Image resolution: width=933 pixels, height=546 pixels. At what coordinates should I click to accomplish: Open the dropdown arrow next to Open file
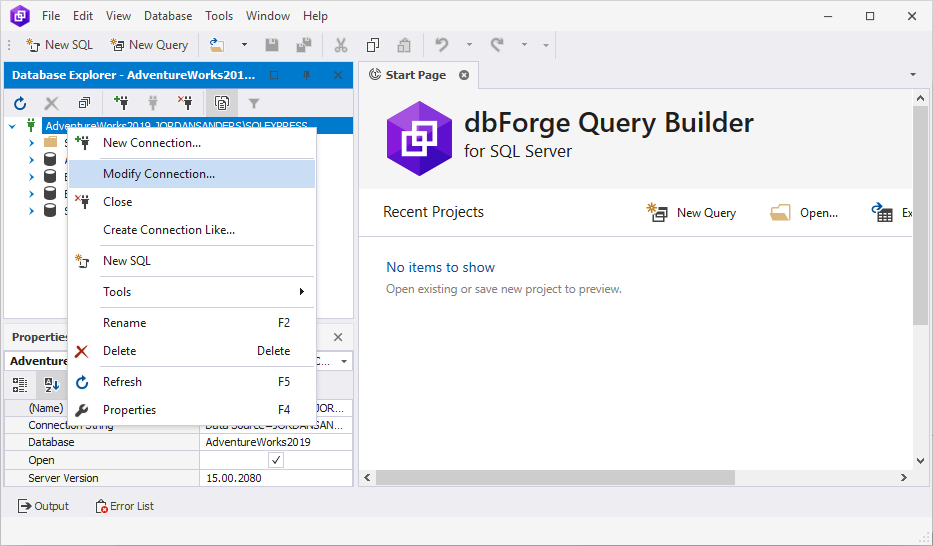coord(244,45)
